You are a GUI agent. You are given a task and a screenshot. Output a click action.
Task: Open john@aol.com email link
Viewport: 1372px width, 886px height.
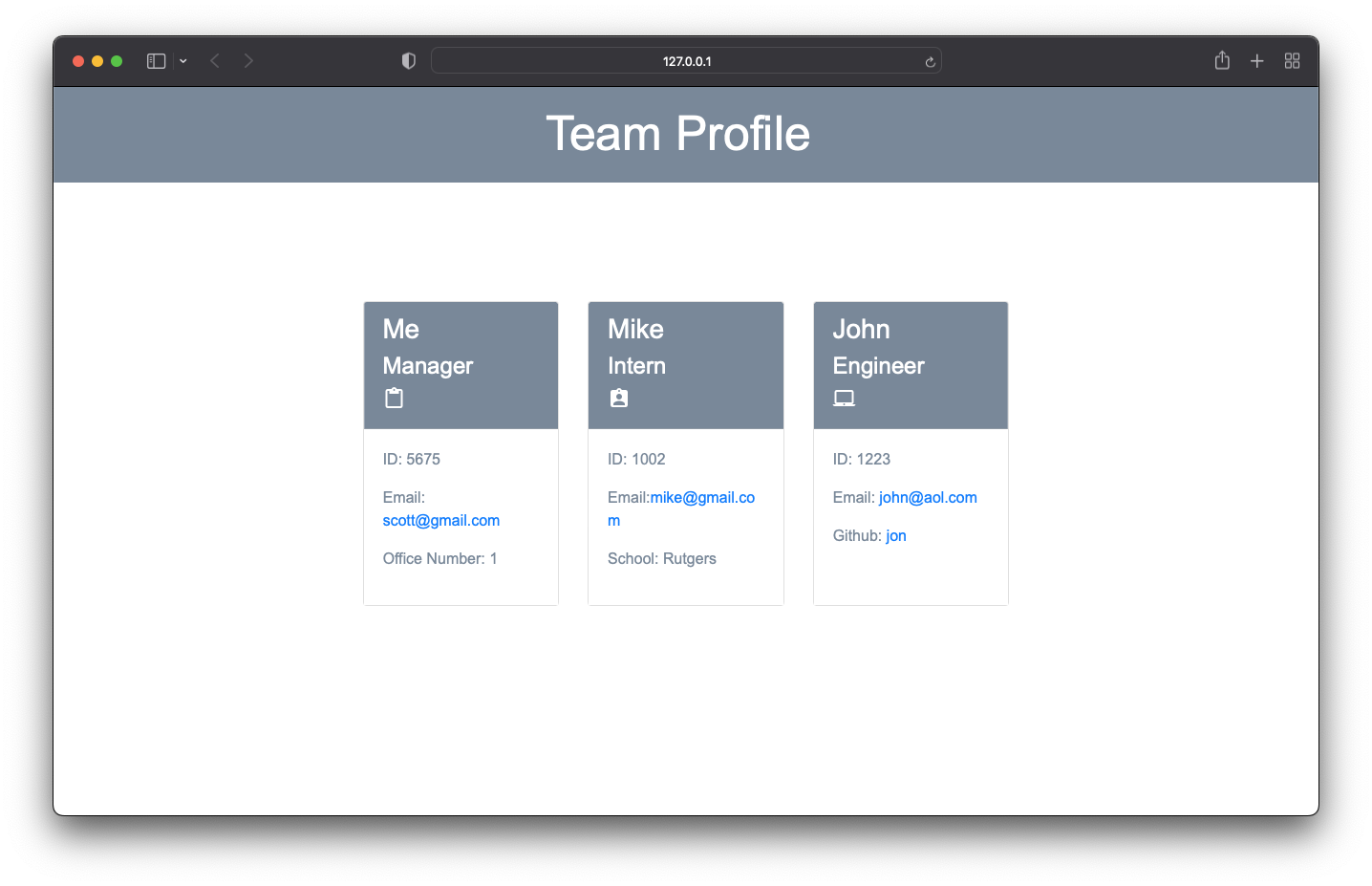(x=928, y=497)
